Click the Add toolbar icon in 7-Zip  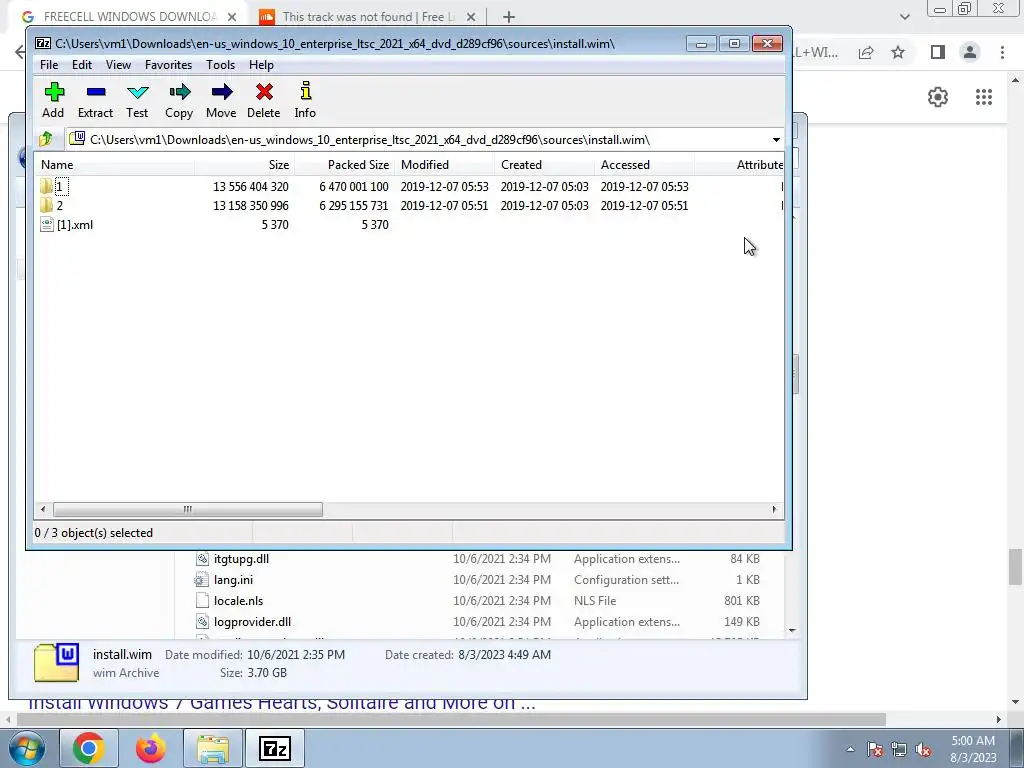click(x=54, y=100)
